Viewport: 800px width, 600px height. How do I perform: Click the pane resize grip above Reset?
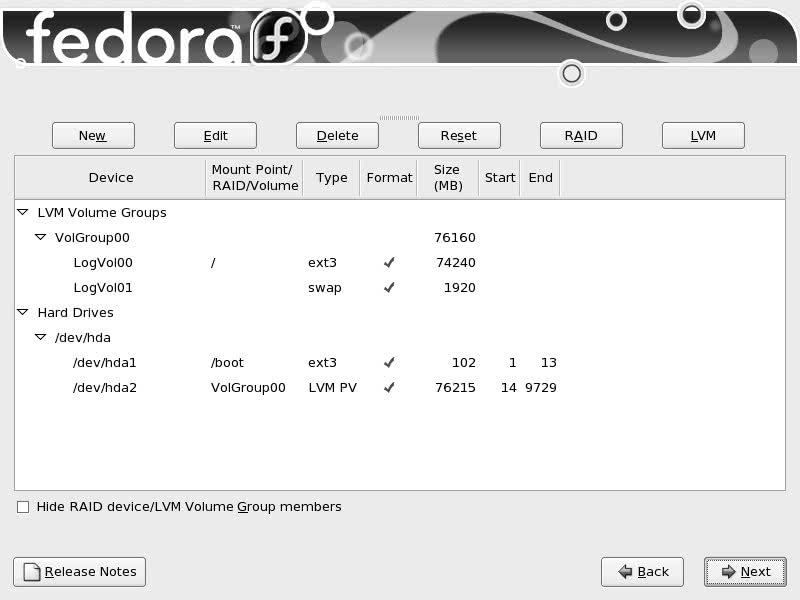point(399,118)
